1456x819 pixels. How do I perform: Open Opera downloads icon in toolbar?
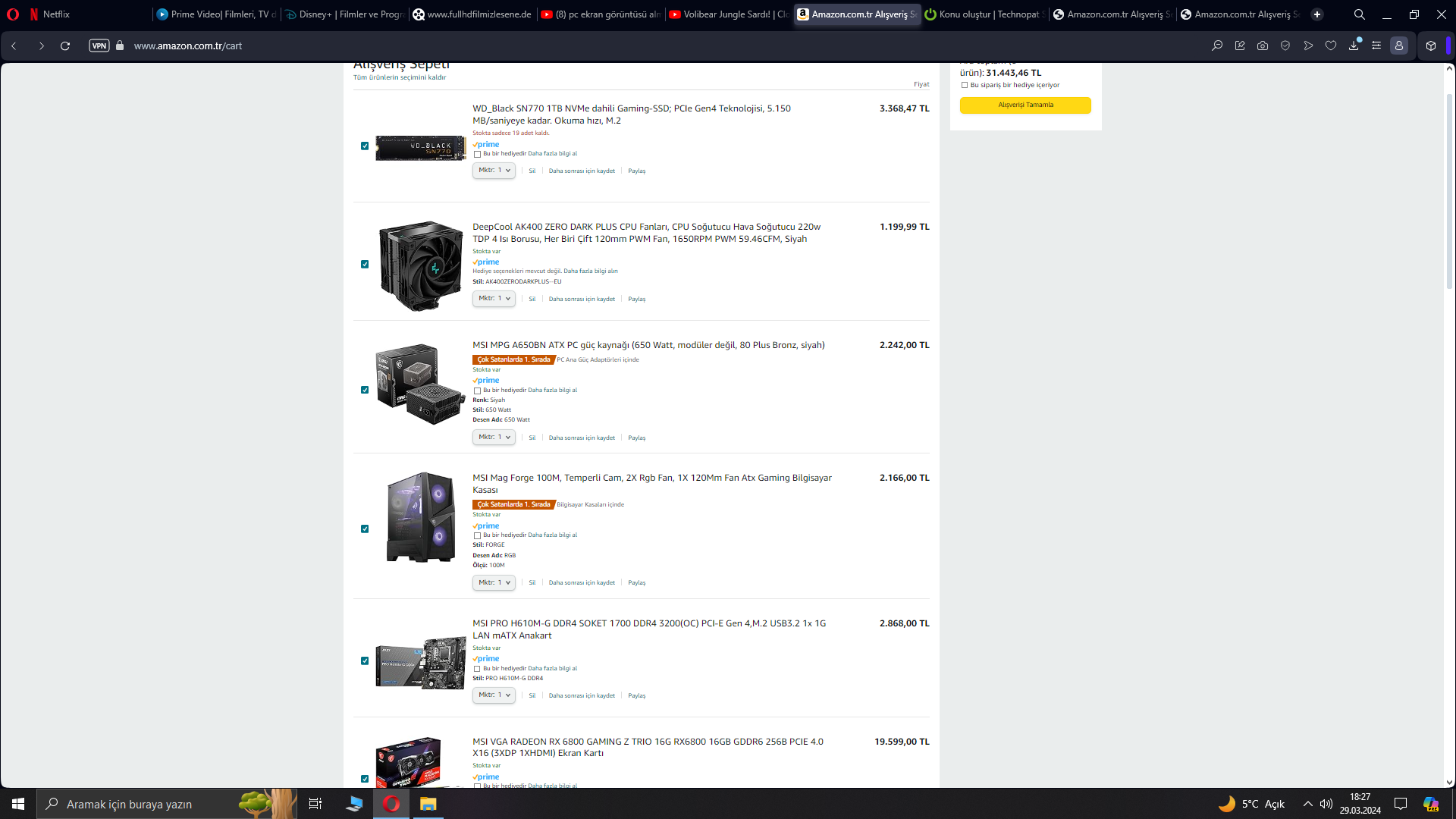[1354, 45]
